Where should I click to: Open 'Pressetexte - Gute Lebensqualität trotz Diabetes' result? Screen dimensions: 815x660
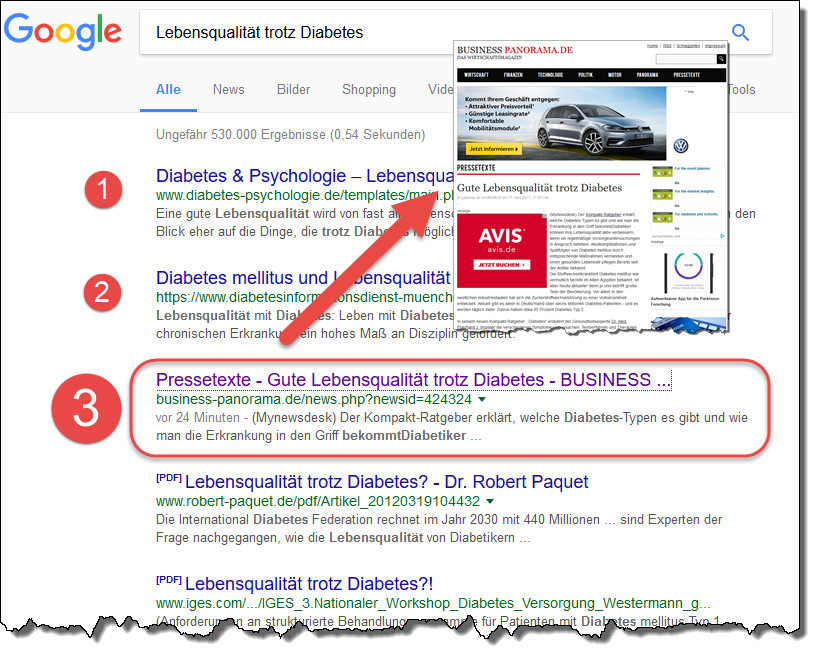click(414, 379)
